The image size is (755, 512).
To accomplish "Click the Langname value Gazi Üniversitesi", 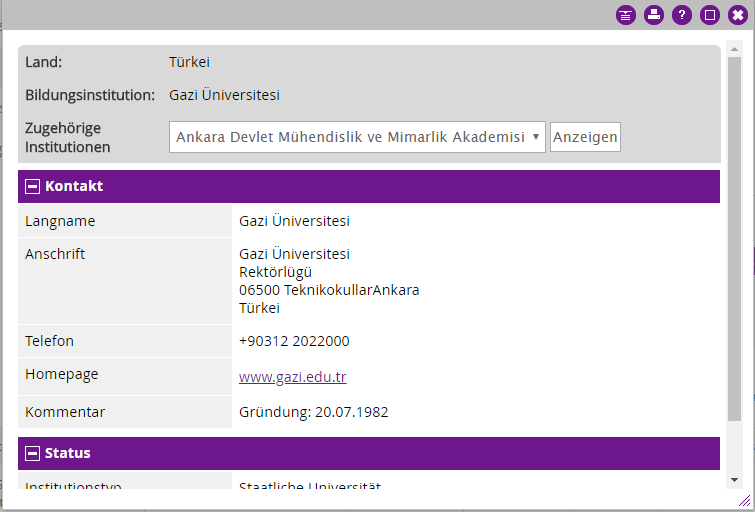I will (x=294, y=221).
